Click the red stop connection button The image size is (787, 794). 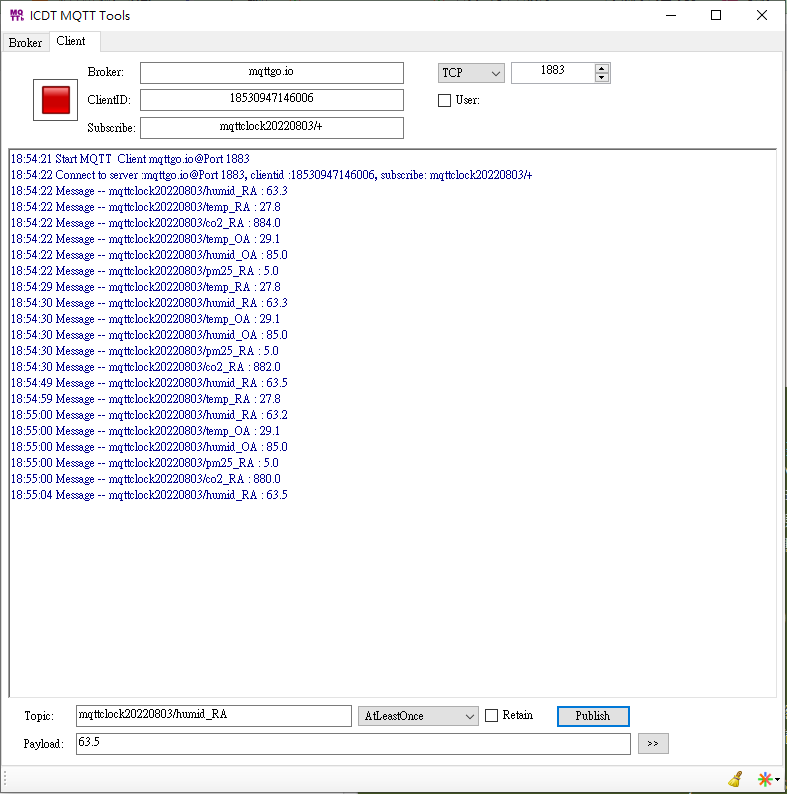pyautogui.click(x=56, y=100)
